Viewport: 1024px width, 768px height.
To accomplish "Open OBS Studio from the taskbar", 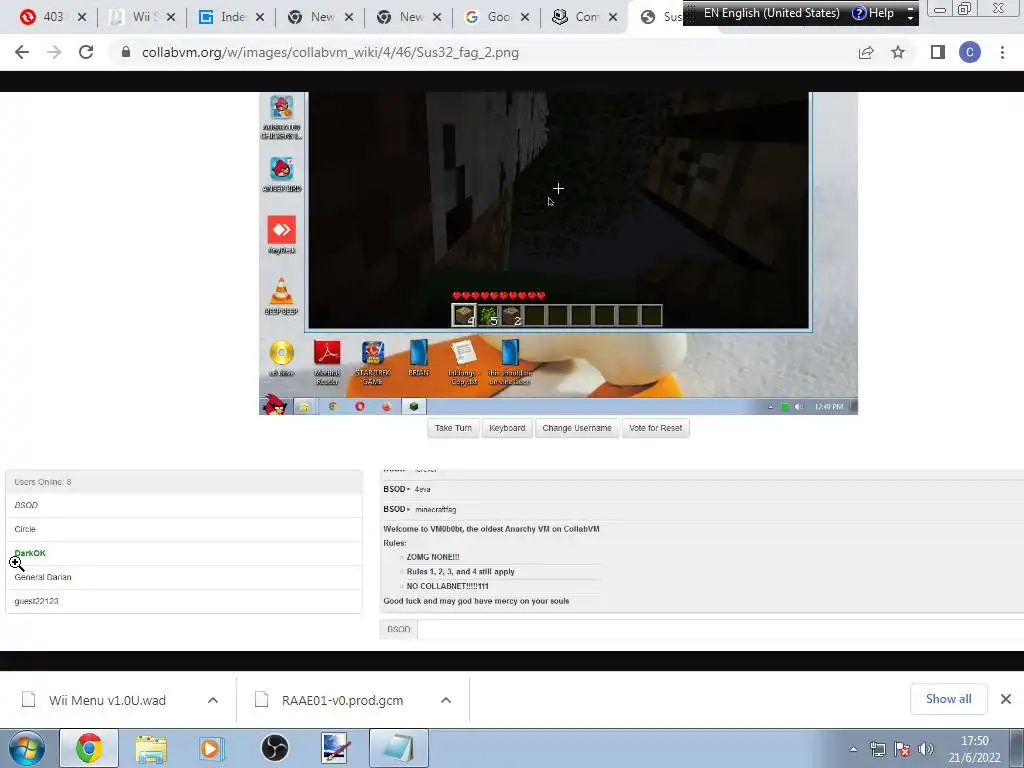I will (x=274, y=748).
